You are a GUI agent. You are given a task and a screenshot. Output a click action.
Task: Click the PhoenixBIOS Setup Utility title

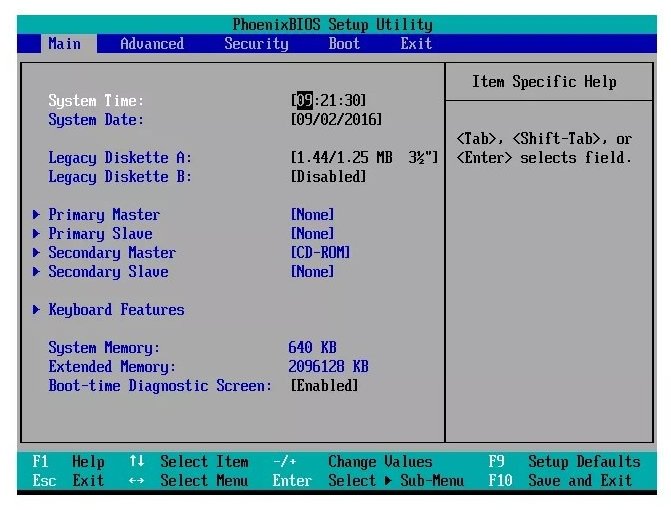333,25
